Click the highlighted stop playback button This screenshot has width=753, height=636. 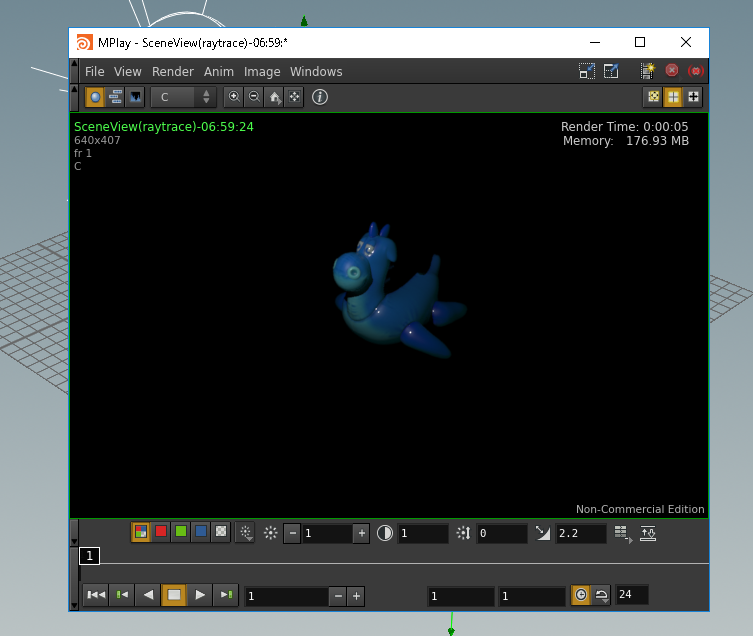click(x=174, y=595)
